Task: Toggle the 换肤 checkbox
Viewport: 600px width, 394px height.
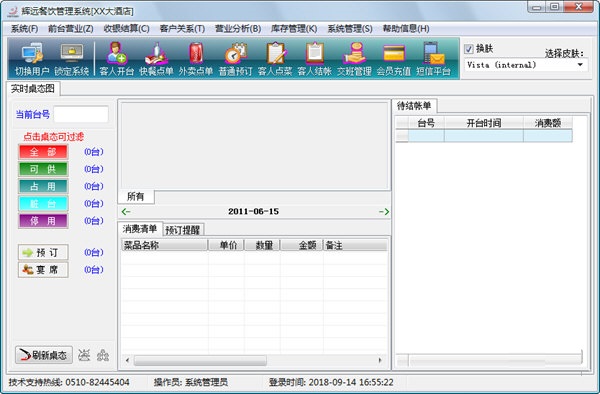Action: pyautogui.click(x=469, y=49)
